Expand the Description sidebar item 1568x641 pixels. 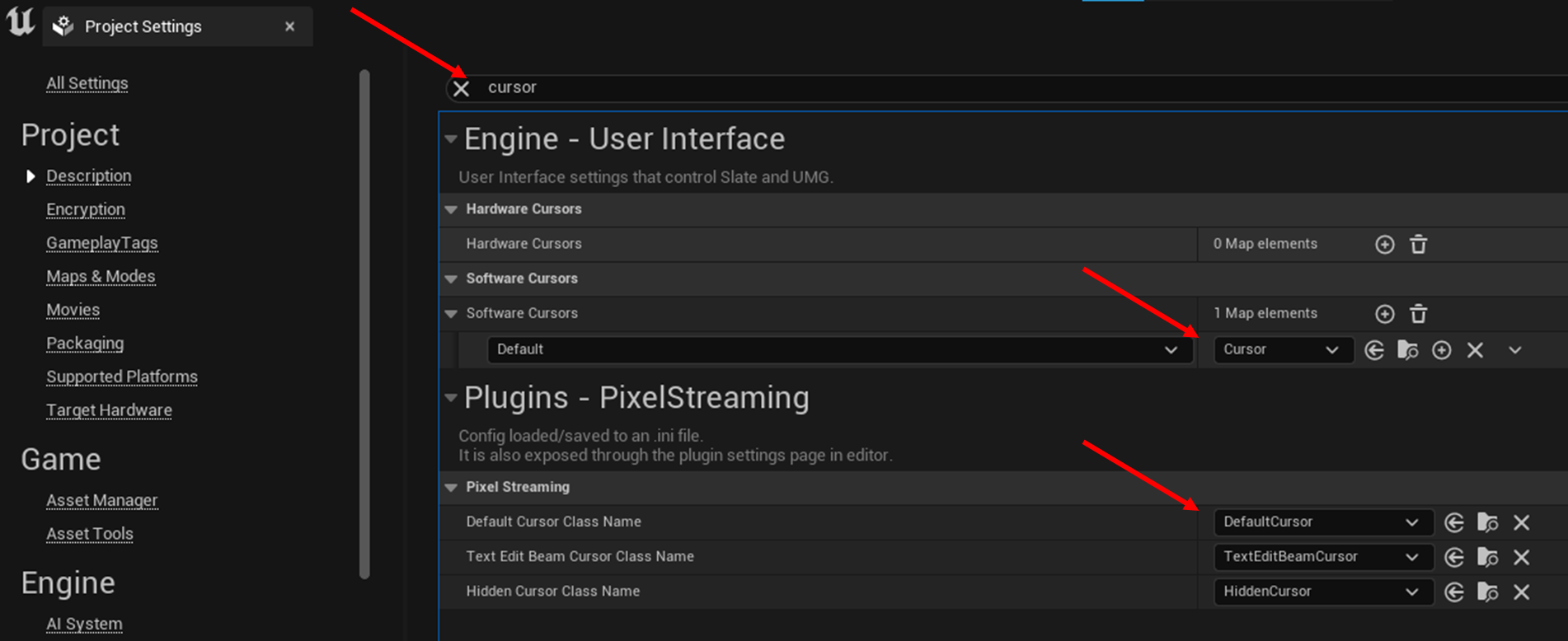(x=31, y=176)
